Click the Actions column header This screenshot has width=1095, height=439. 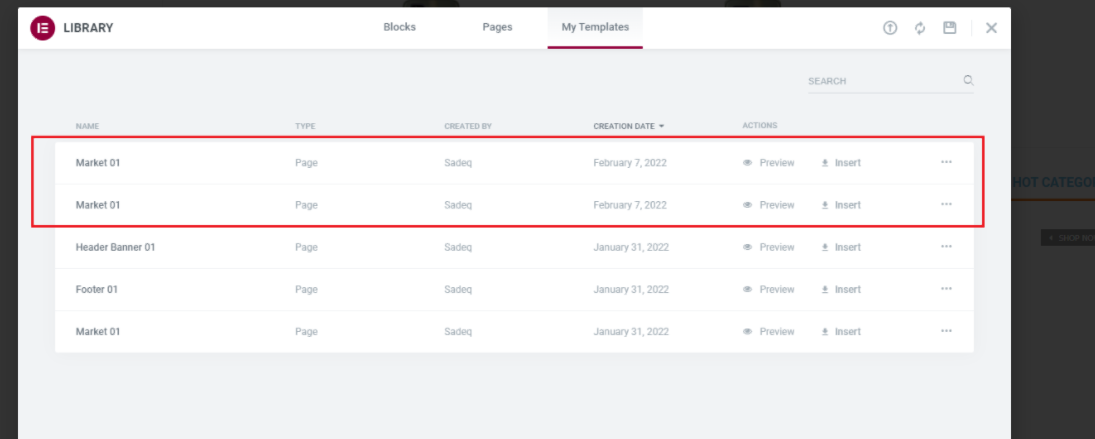coord(760,126)
